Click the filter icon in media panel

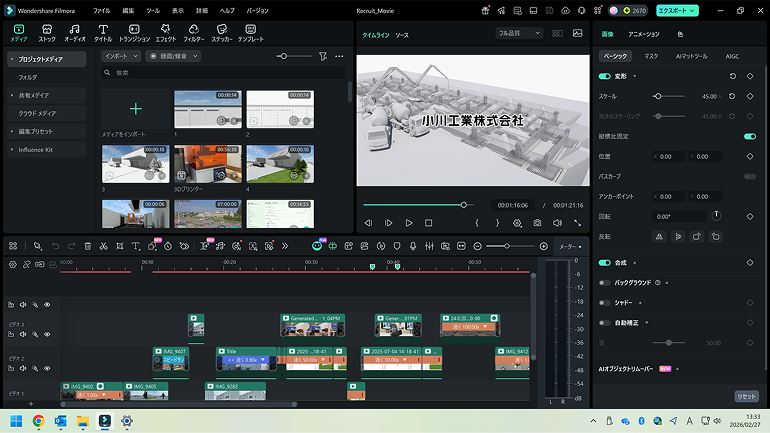(x=322, y=57)
